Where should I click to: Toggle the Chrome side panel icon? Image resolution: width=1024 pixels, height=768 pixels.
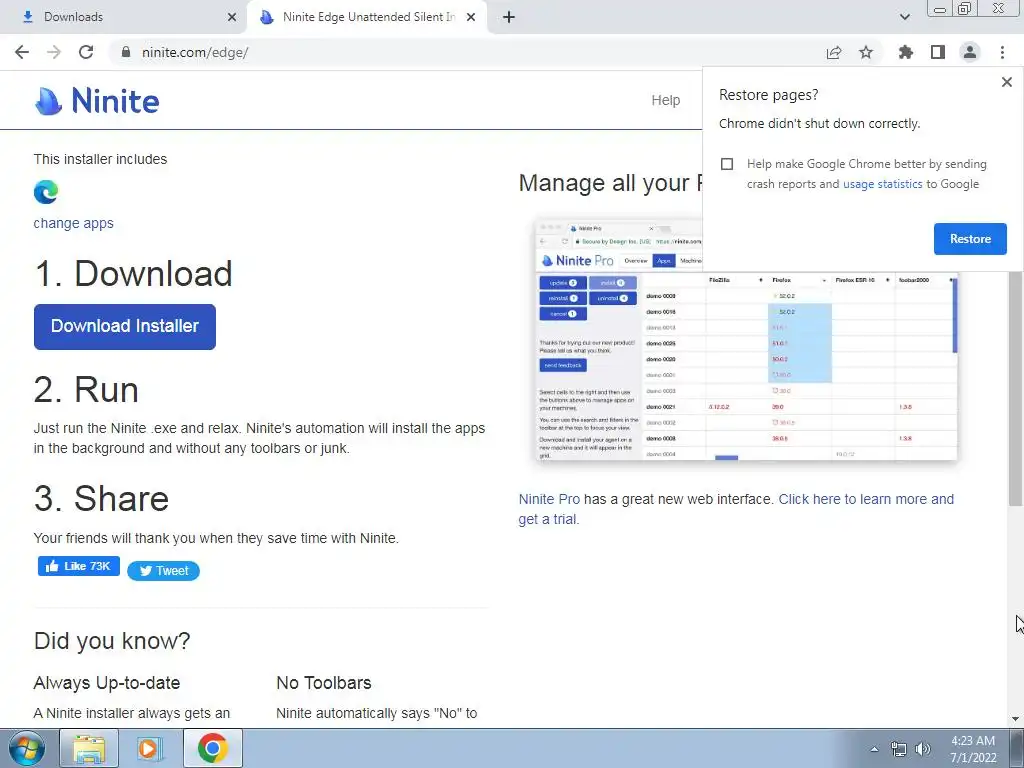pyautogui.click(x=938, y=52)
